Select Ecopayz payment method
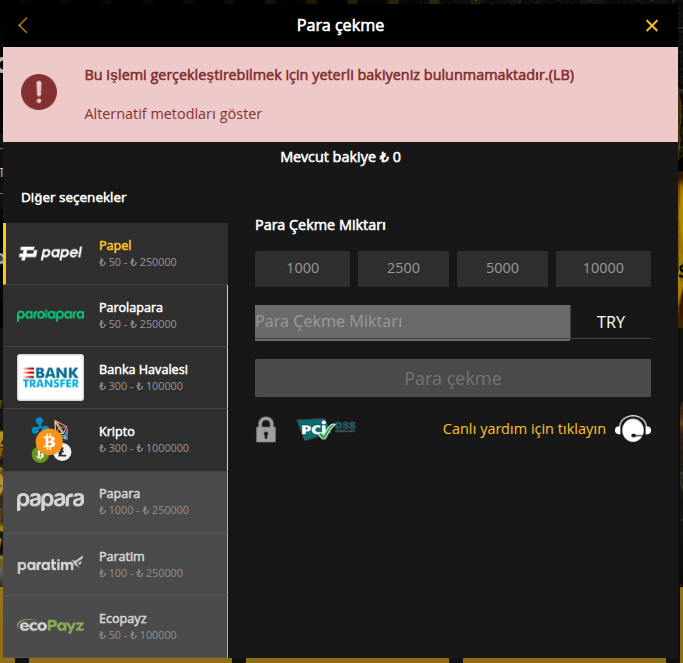Screen dimensions: 683x663 (115, 626)
